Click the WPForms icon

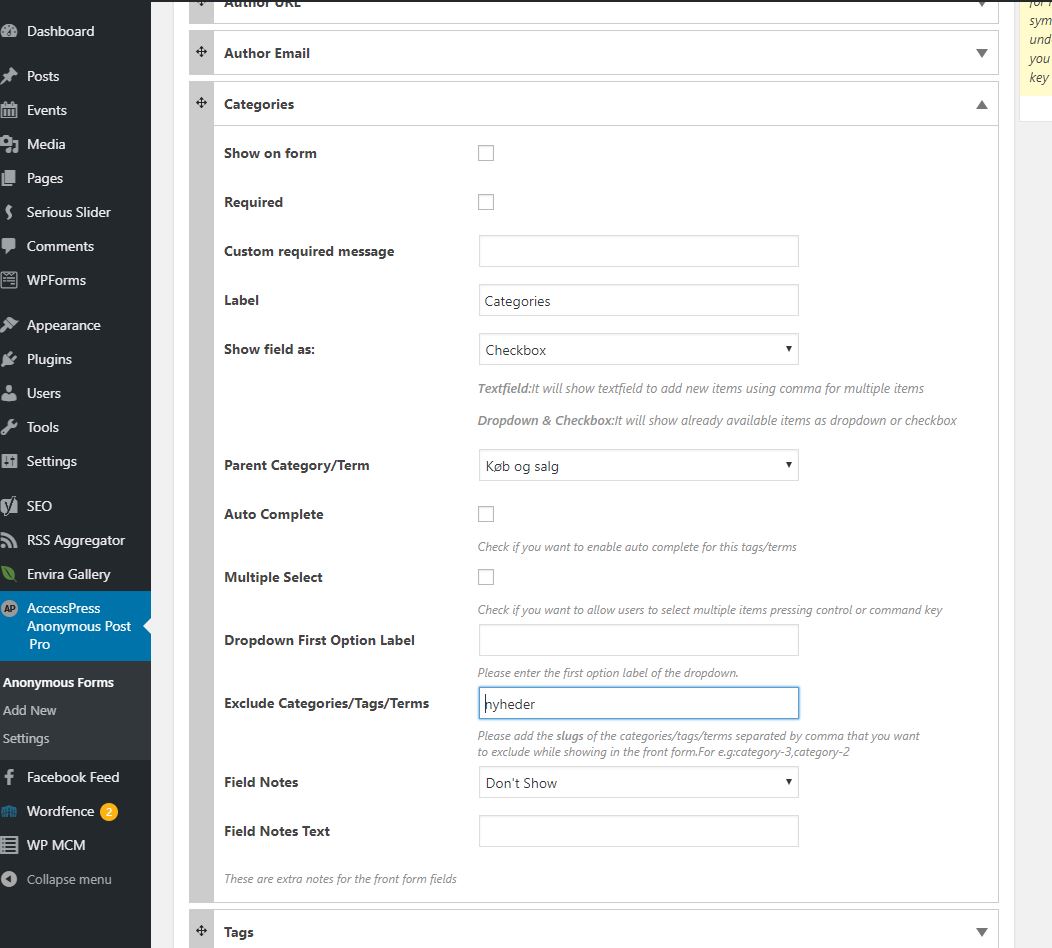point(9,280)
